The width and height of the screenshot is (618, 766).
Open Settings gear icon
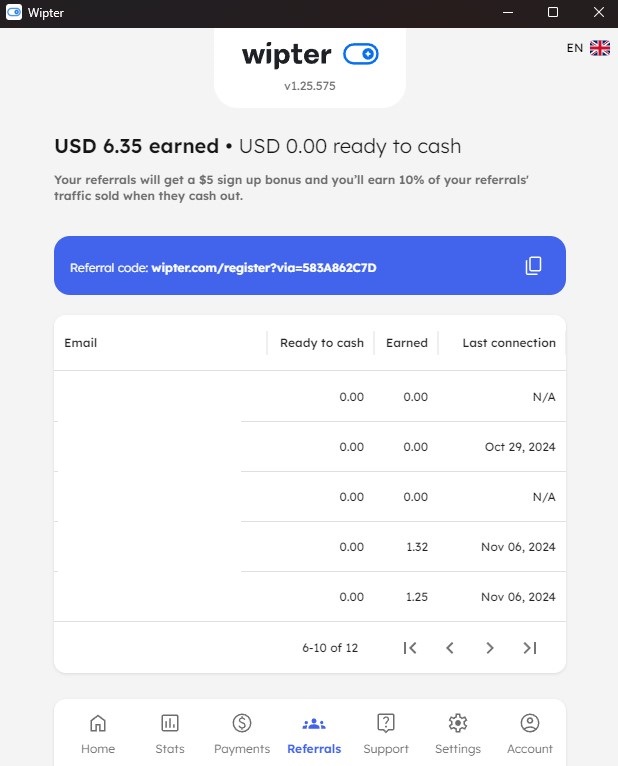(x=458, y=723)
